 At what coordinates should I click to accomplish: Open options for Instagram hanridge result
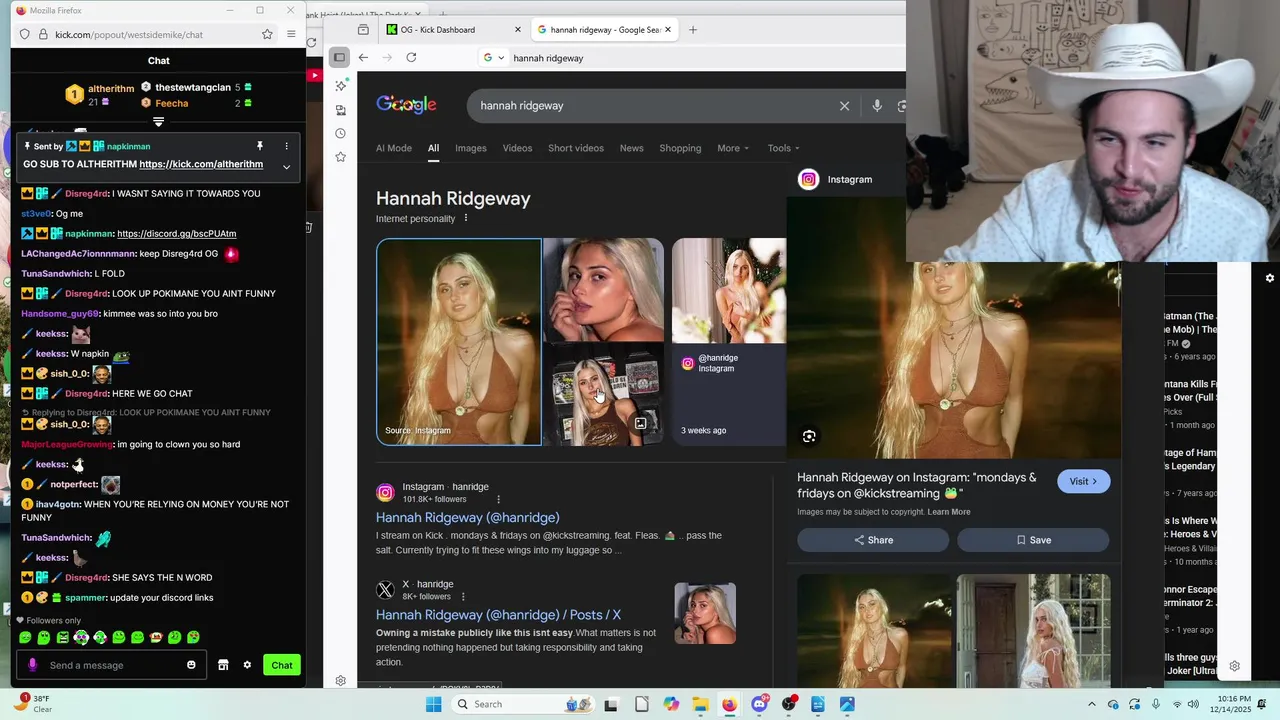[x=498, y=499]
